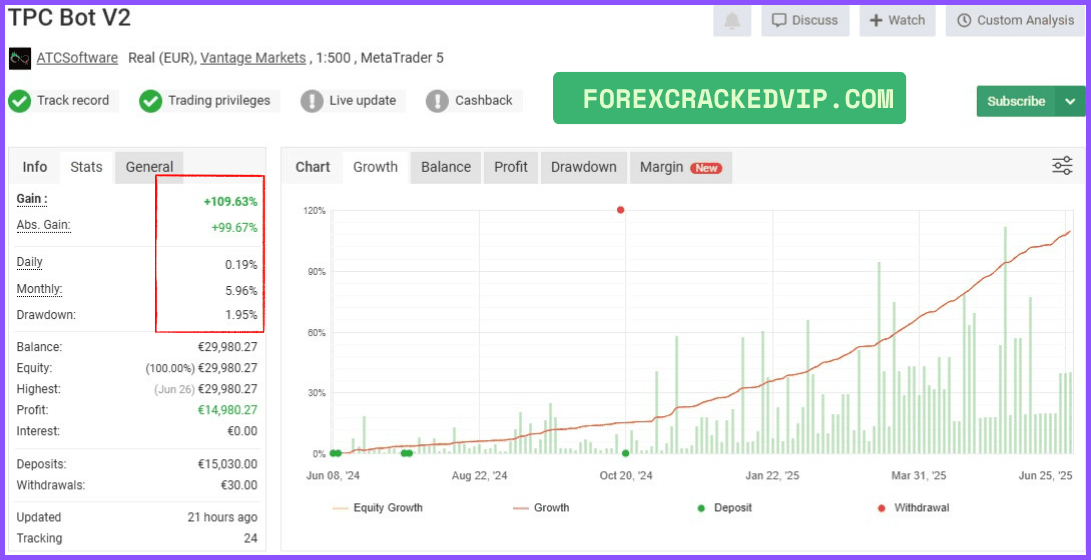Open the Vantage Markets broker link

253,58
